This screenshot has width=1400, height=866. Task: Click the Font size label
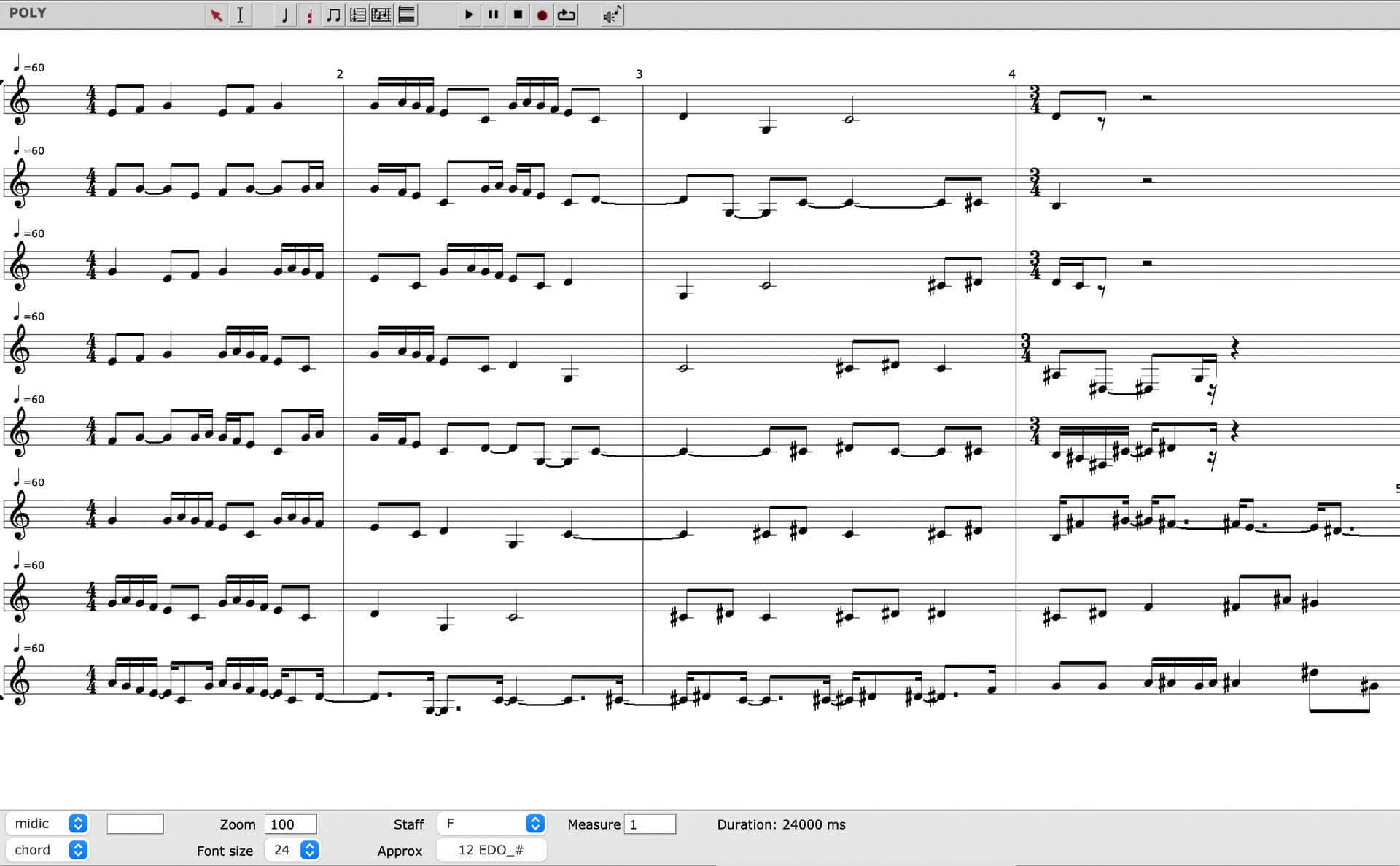click(x=225, y=851)
